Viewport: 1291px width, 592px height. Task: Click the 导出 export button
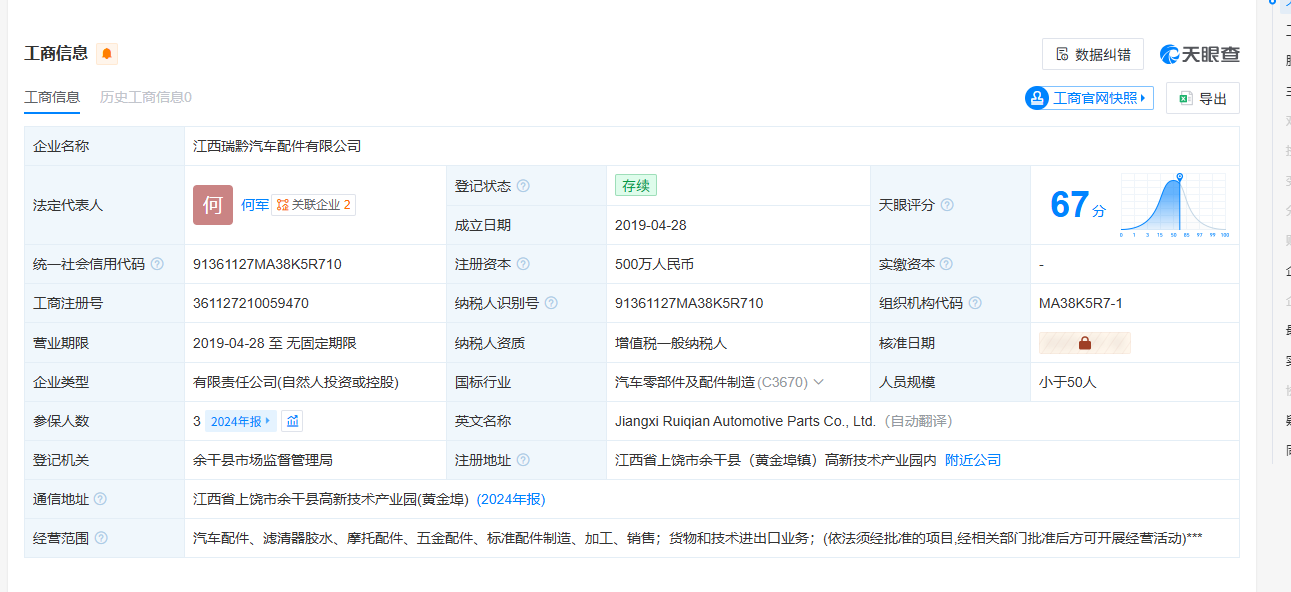(x=1202, y=98)
